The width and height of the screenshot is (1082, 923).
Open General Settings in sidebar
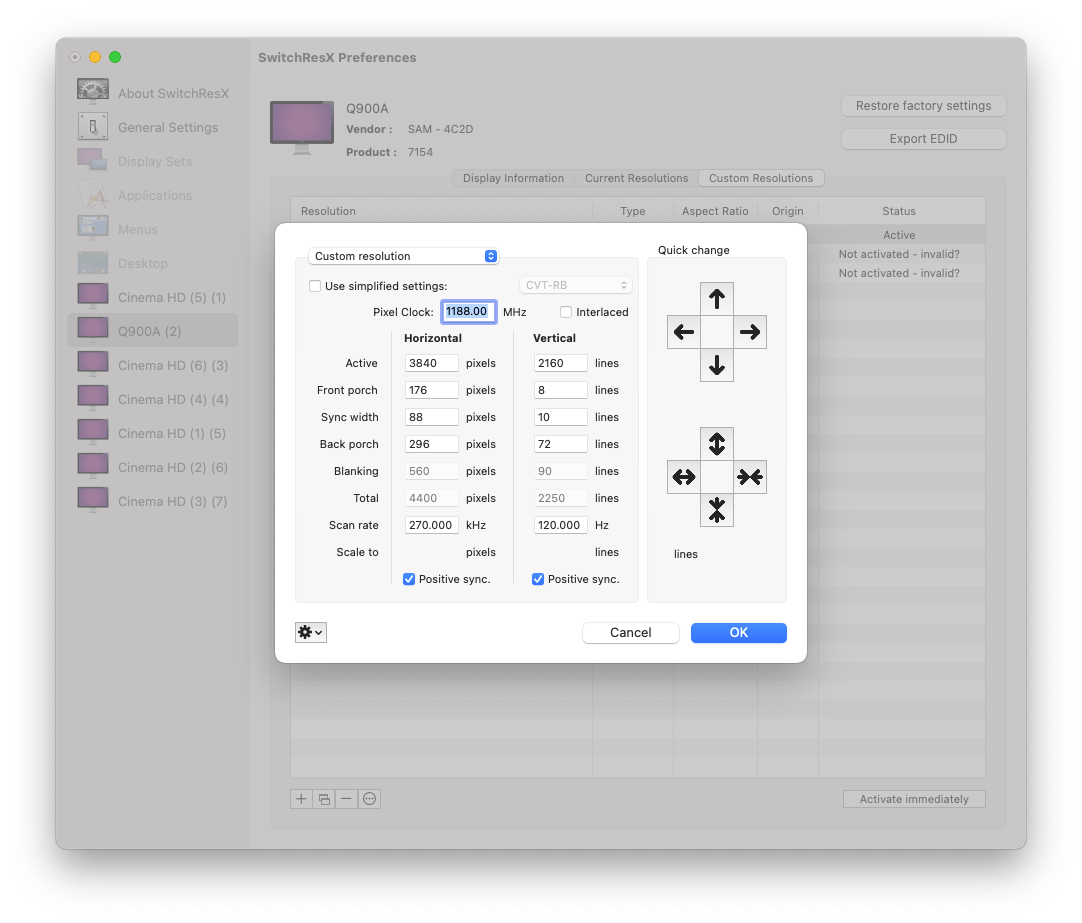point(153,127)
